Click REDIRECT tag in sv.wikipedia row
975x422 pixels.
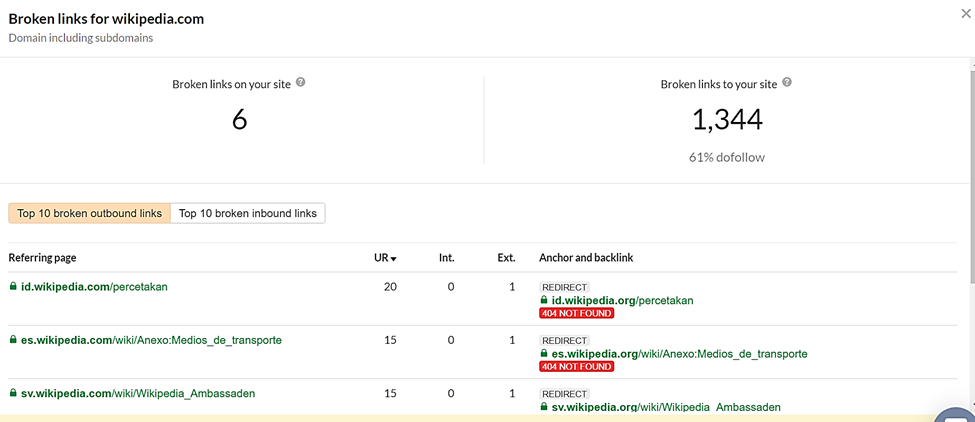[564, 393]
